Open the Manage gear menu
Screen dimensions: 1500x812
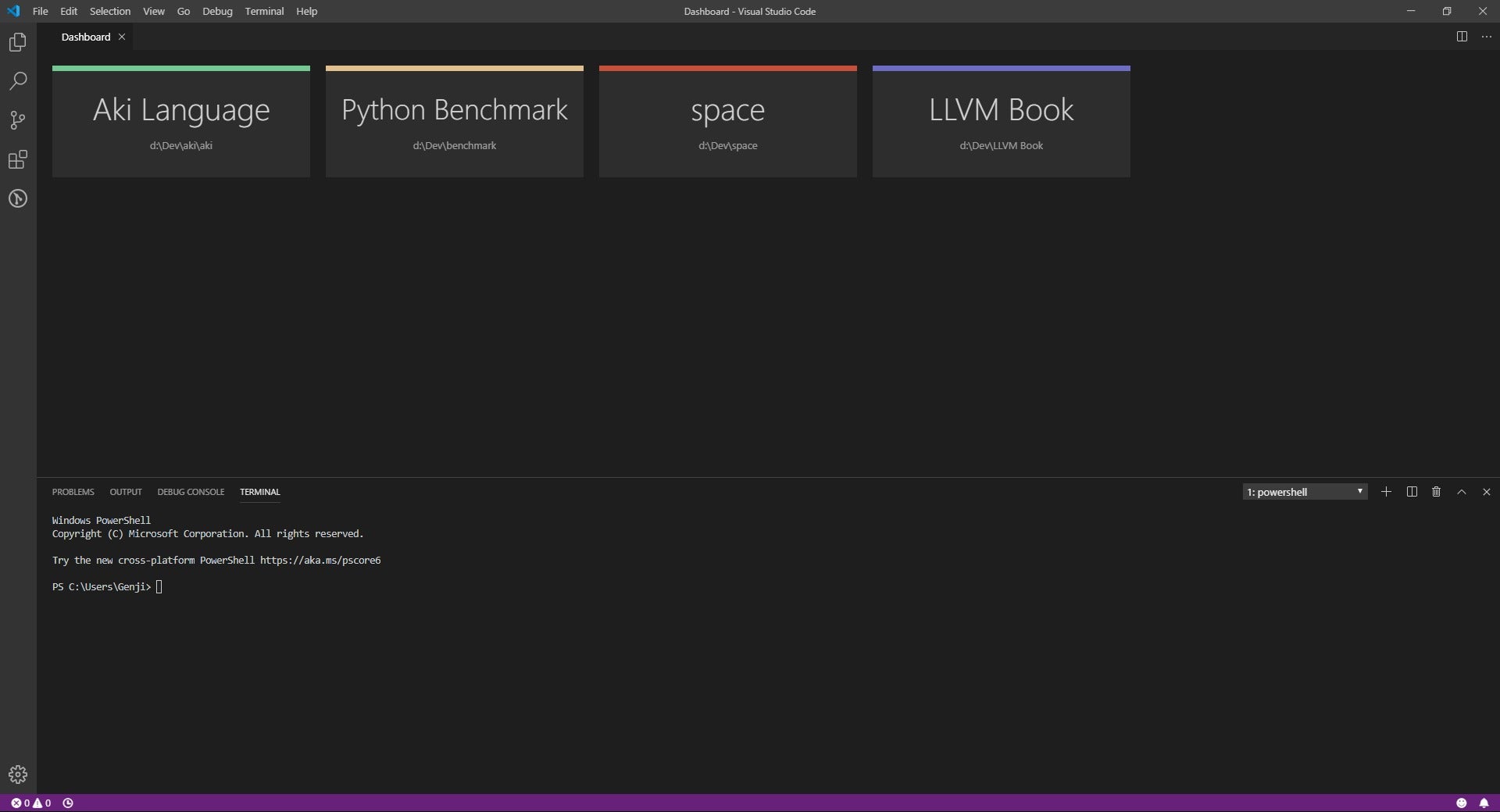click(x=17, y=775)
